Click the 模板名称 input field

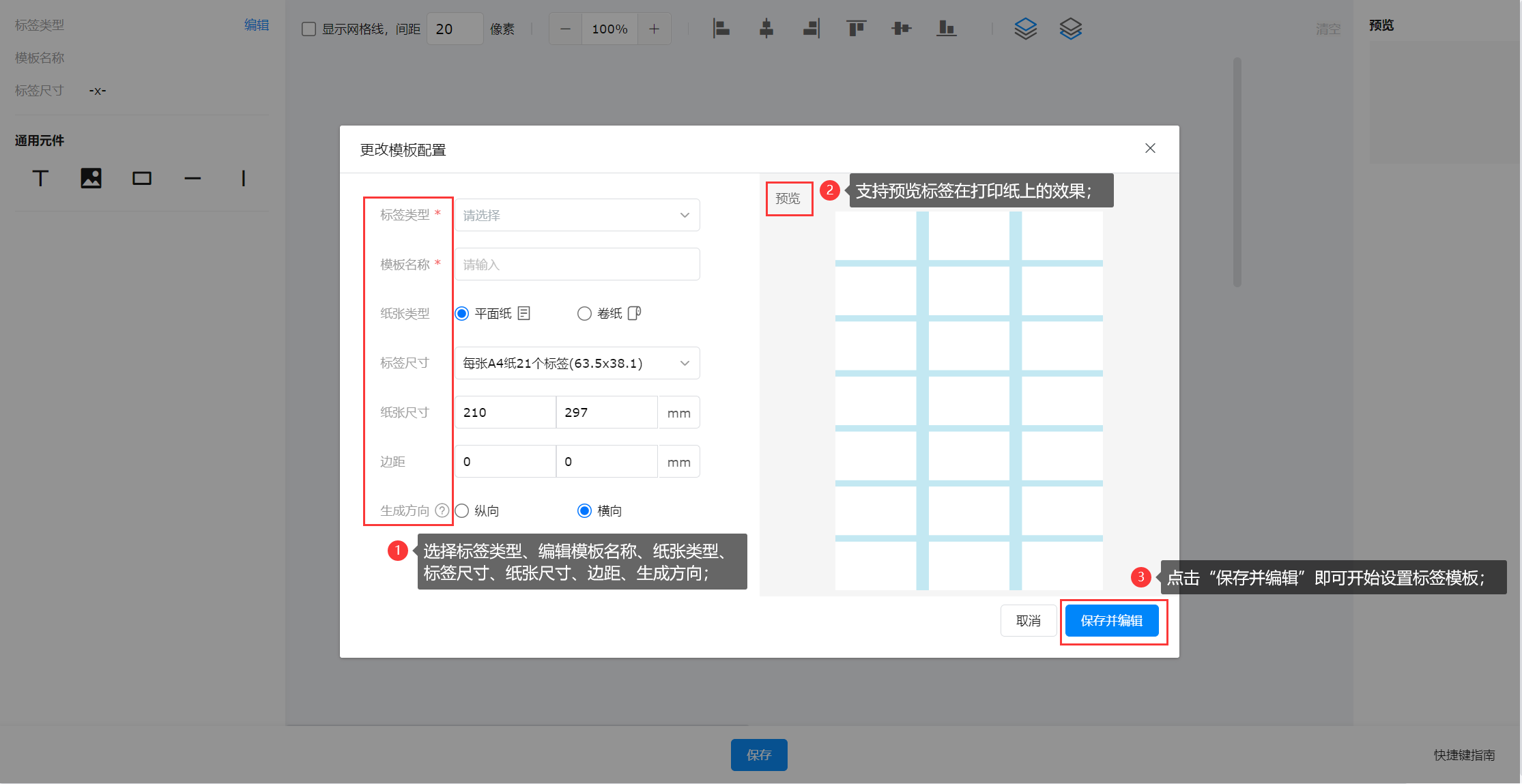[x=577, y=265]
